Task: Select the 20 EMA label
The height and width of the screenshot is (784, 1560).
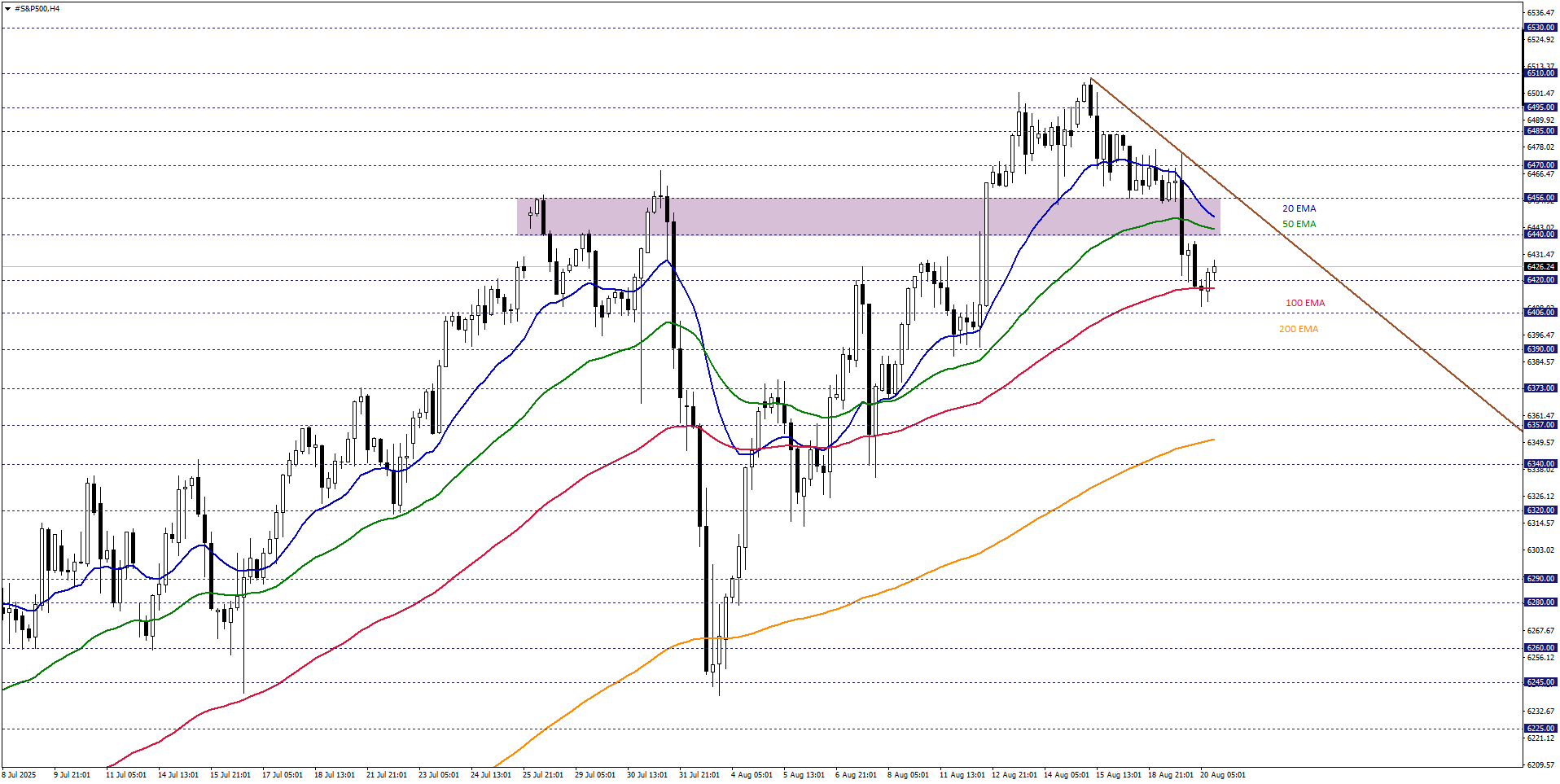Action: click(x=1299, y=208)
